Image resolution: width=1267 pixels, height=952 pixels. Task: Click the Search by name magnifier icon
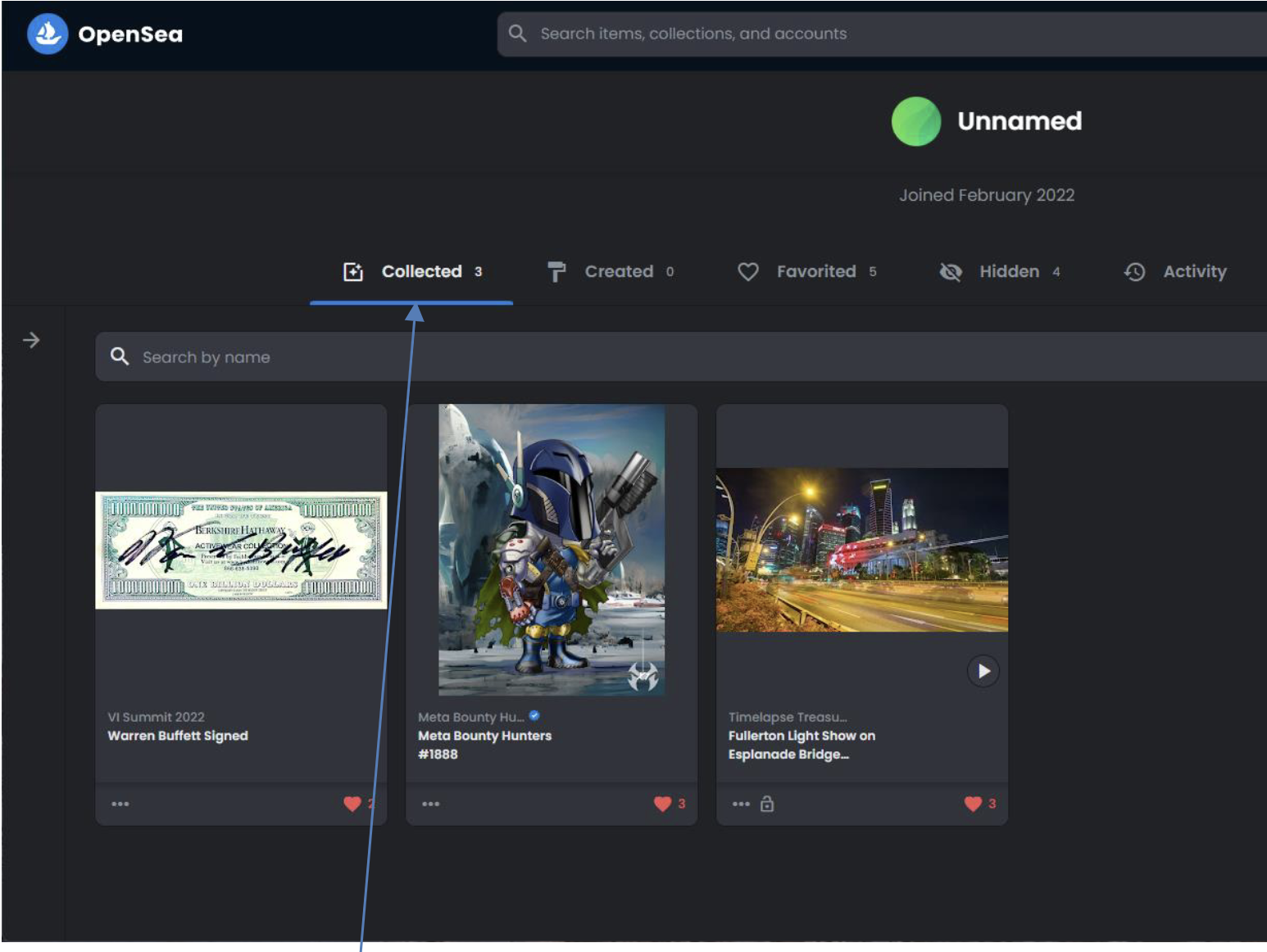point(120,356)
